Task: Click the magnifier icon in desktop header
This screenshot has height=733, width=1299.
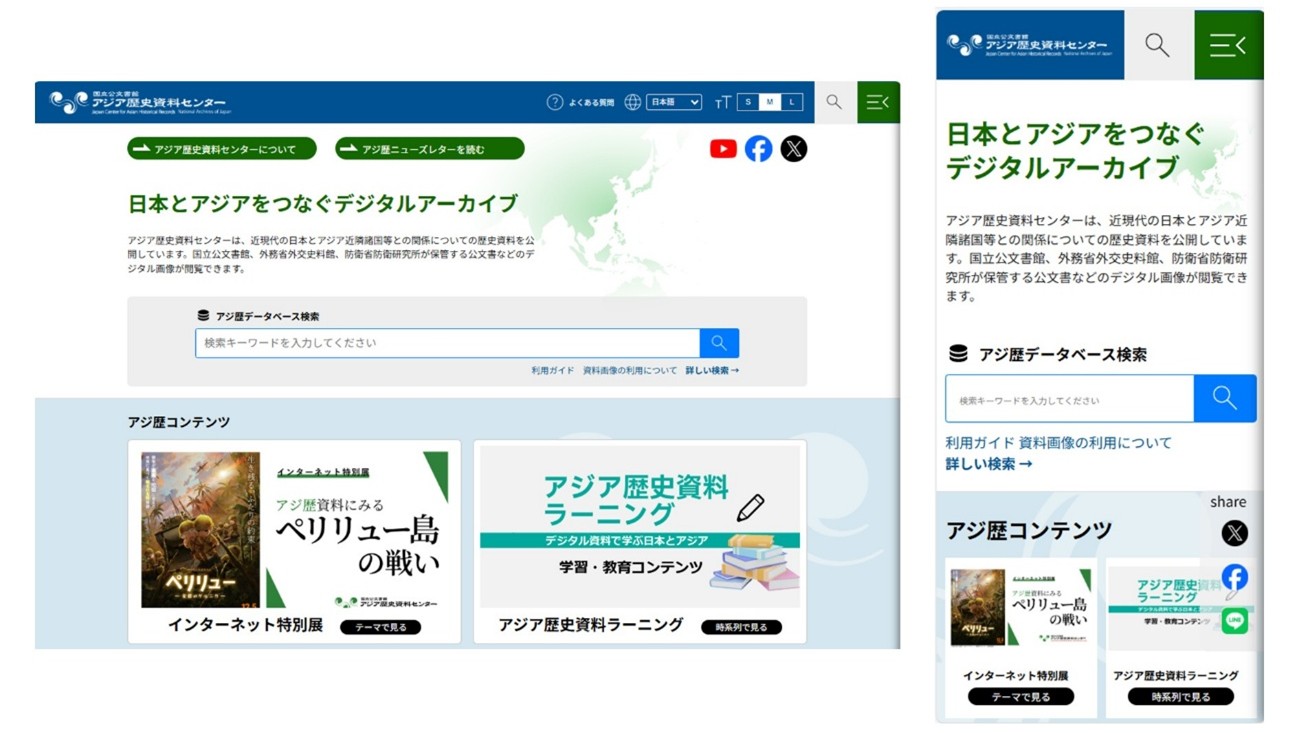Action: 834,102
